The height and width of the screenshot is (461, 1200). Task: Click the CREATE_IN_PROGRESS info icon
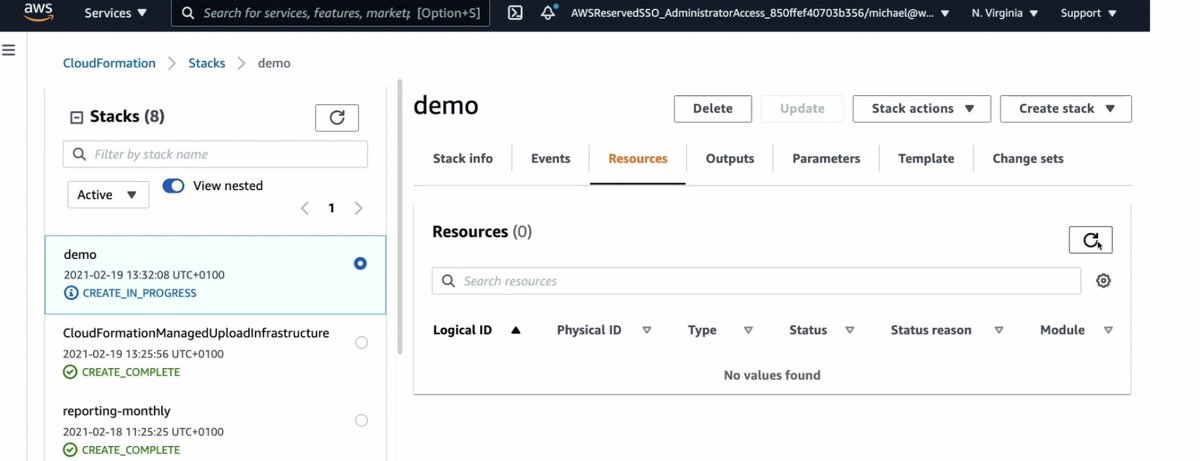70,293
